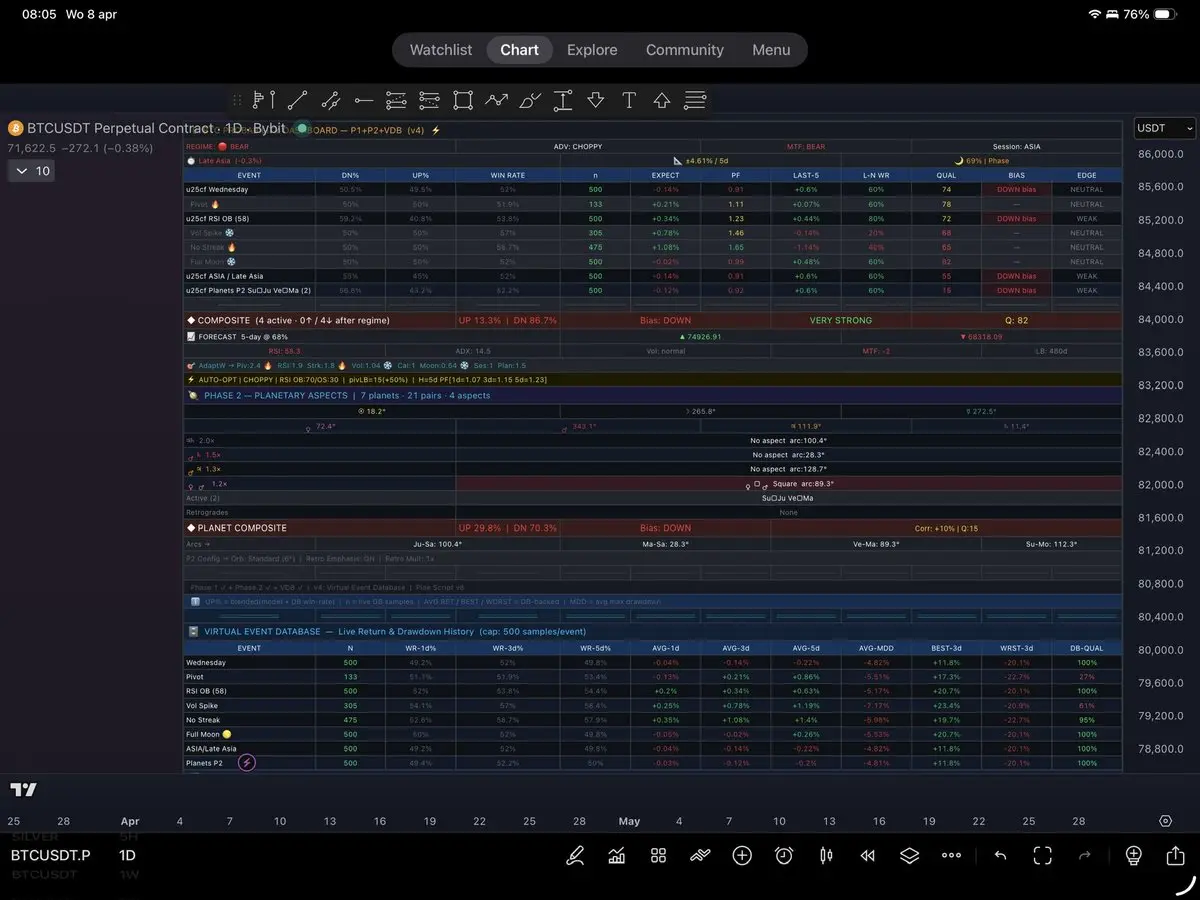The image size is (1200, 900).
Task: Select the Text annotation tool
Action: point(629,100)
